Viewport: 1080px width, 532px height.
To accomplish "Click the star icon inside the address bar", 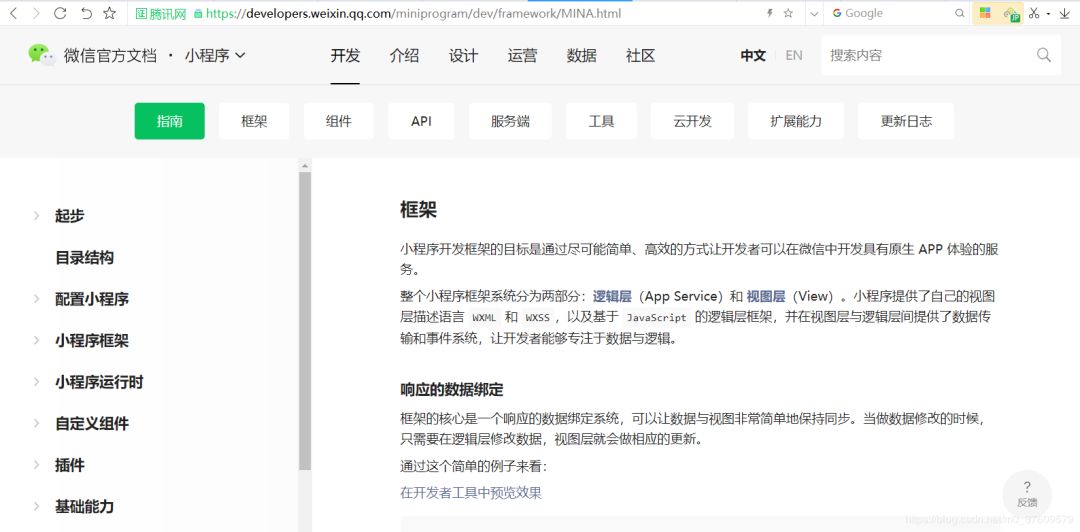I will click(789, 13).
